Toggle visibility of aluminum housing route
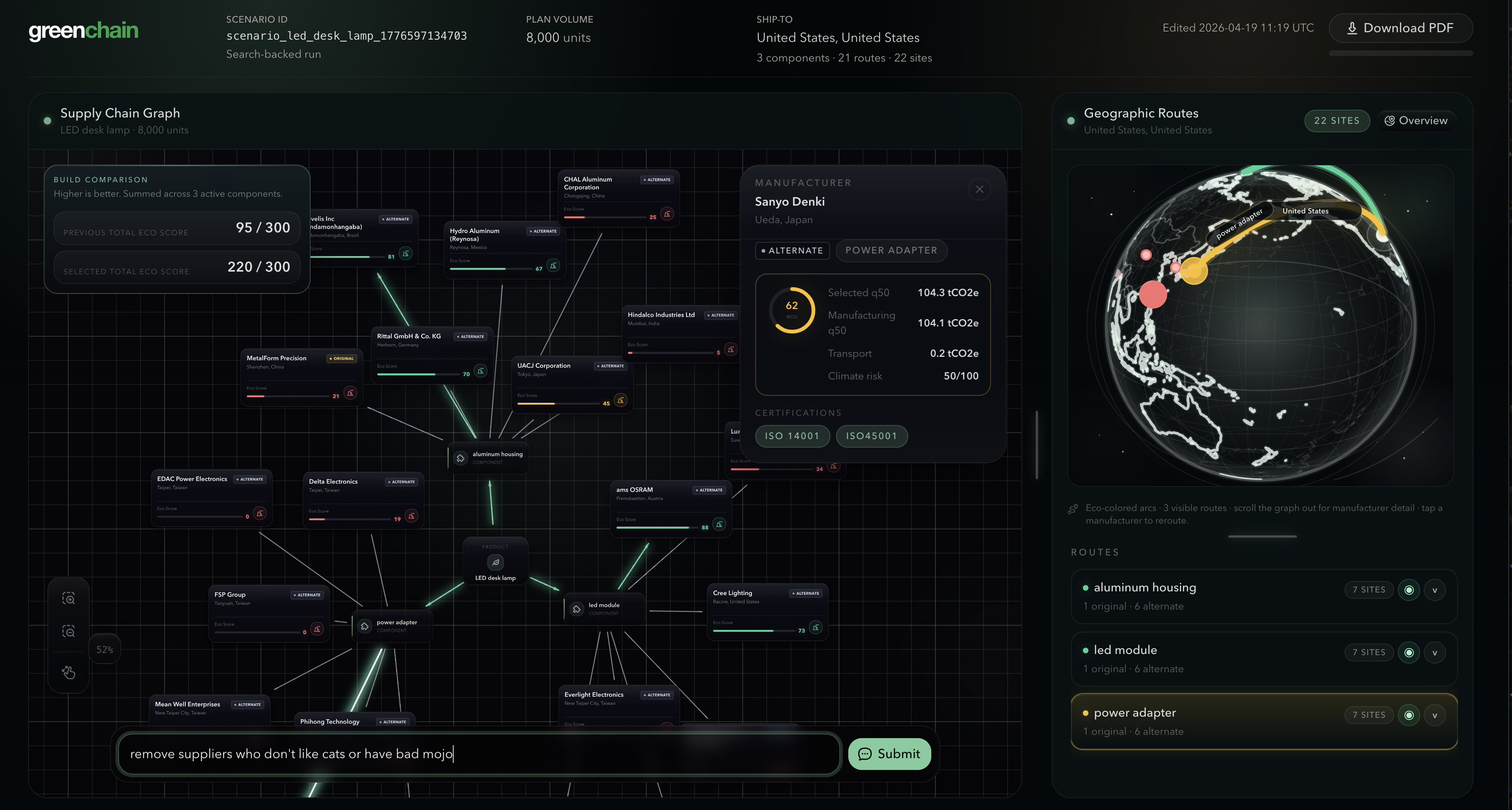1512x810 pixels. pos(1409,590)
